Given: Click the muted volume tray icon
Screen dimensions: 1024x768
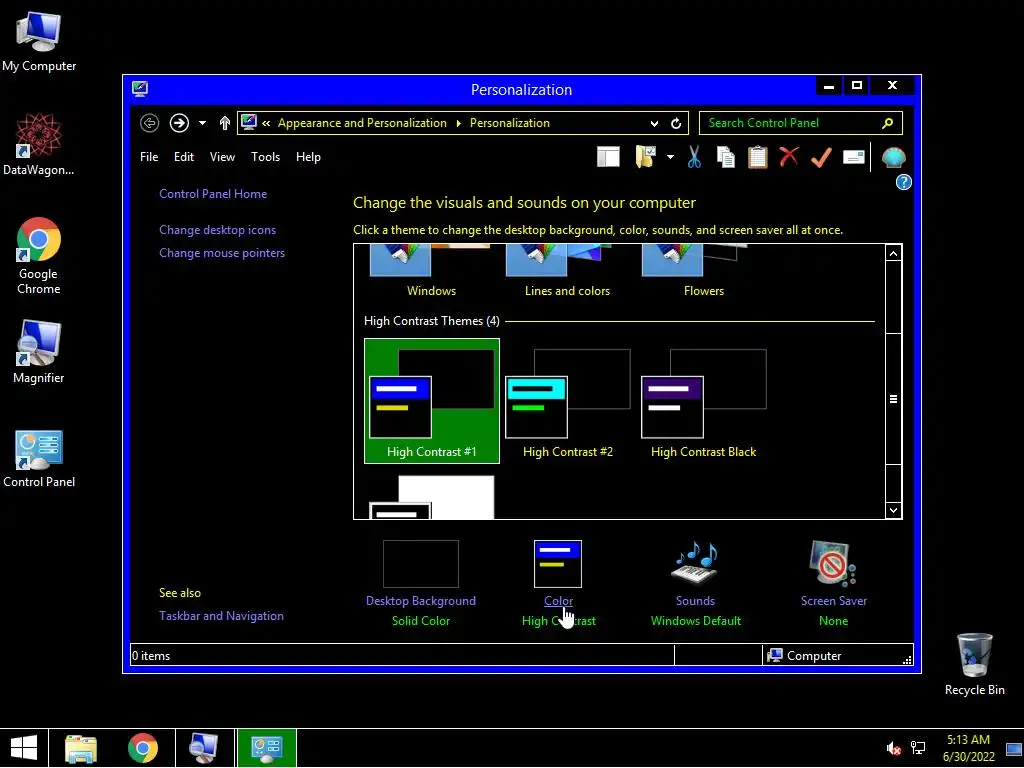Looking at the screenshot, I should 893,748.
